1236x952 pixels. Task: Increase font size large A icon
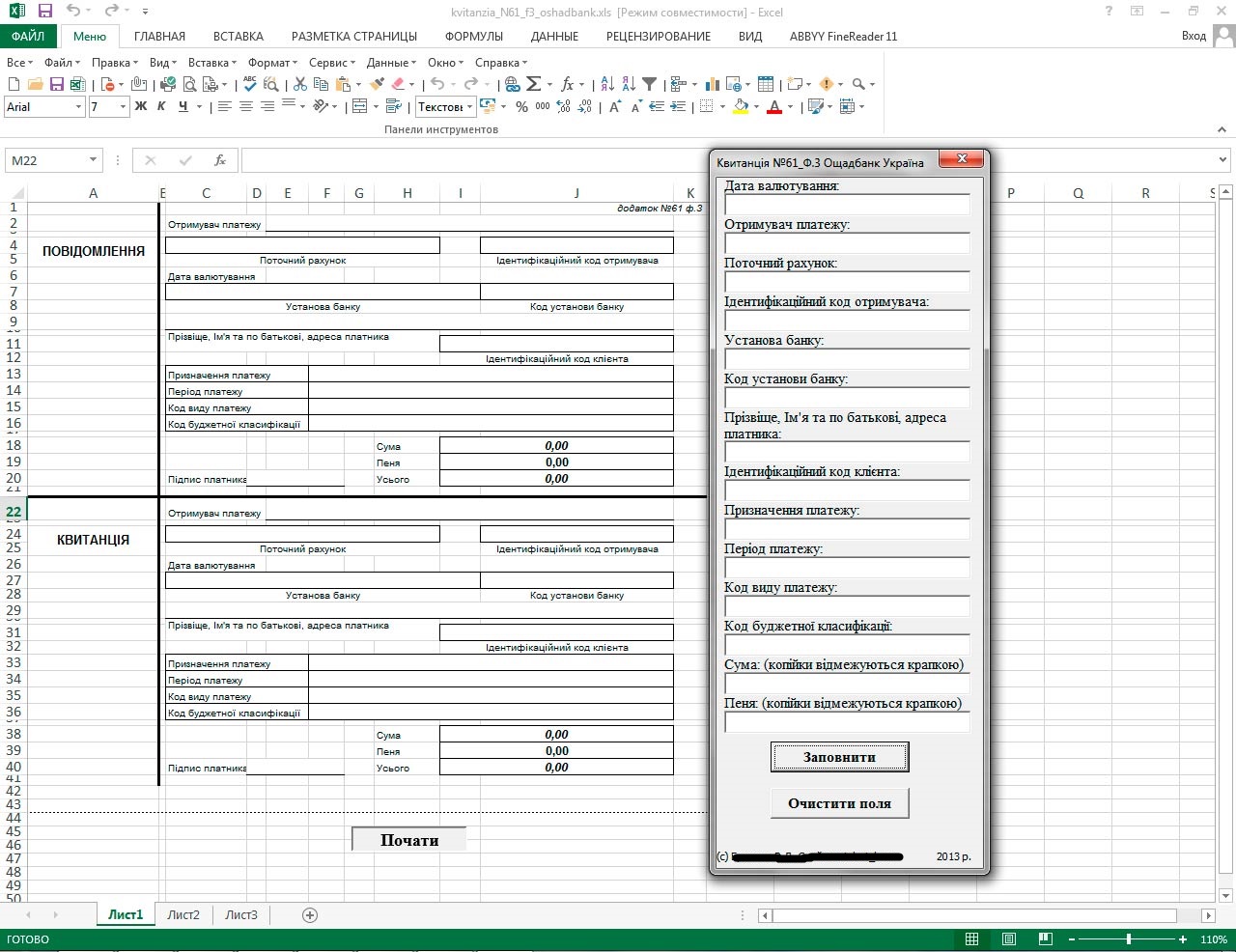coord(615,107)
